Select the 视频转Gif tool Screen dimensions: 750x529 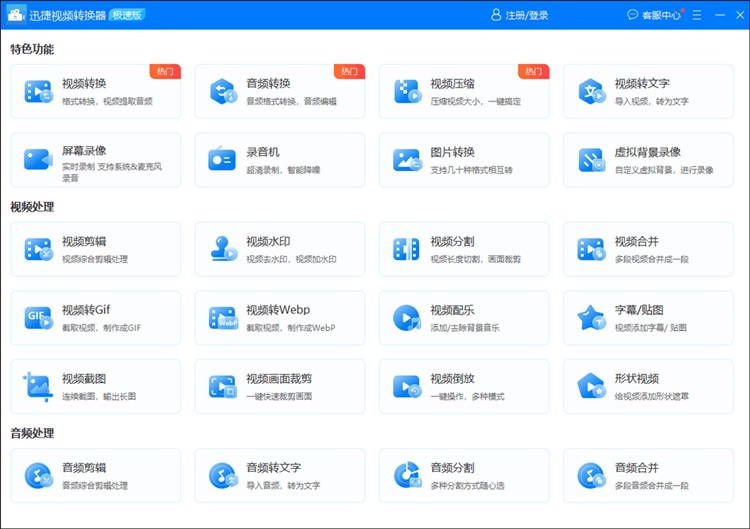click(95, 317)
